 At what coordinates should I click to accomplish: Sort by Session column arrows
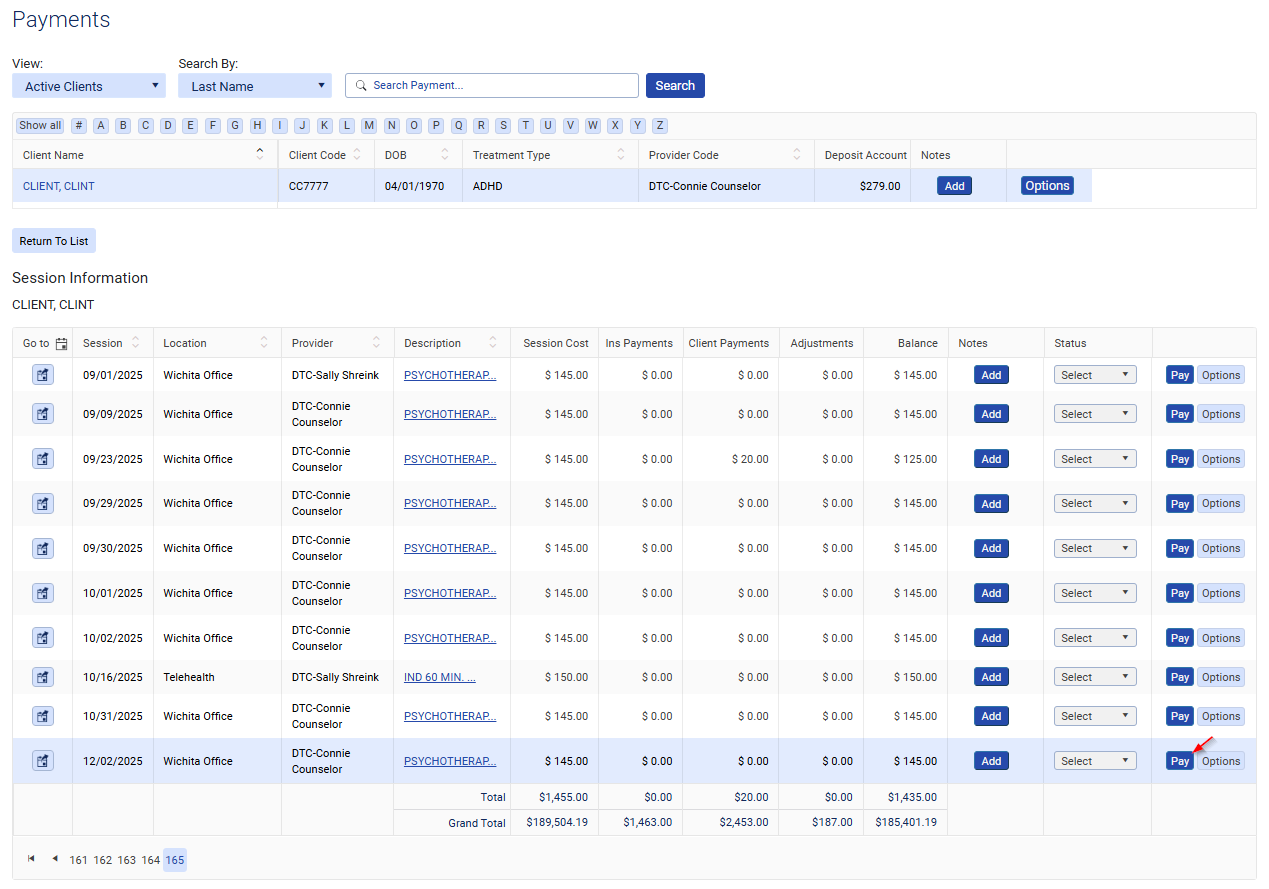(x=135, y=343)
